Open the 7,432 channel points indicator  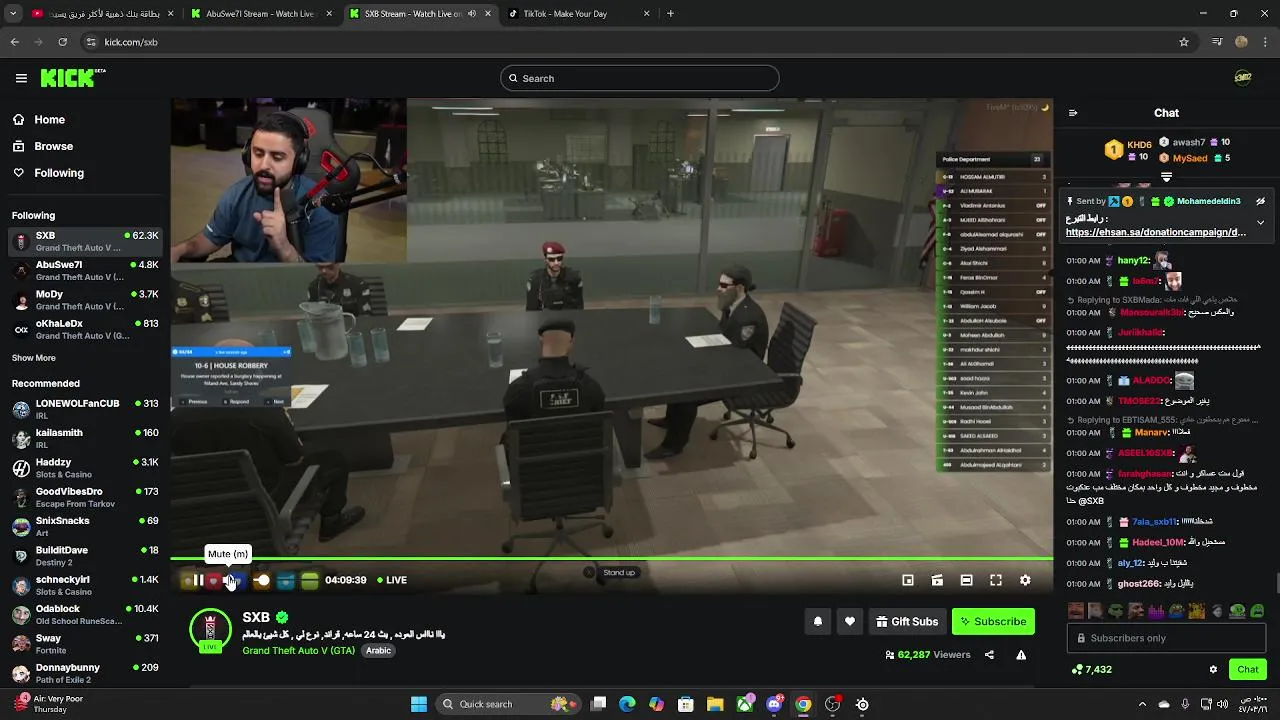point(1092,669)
